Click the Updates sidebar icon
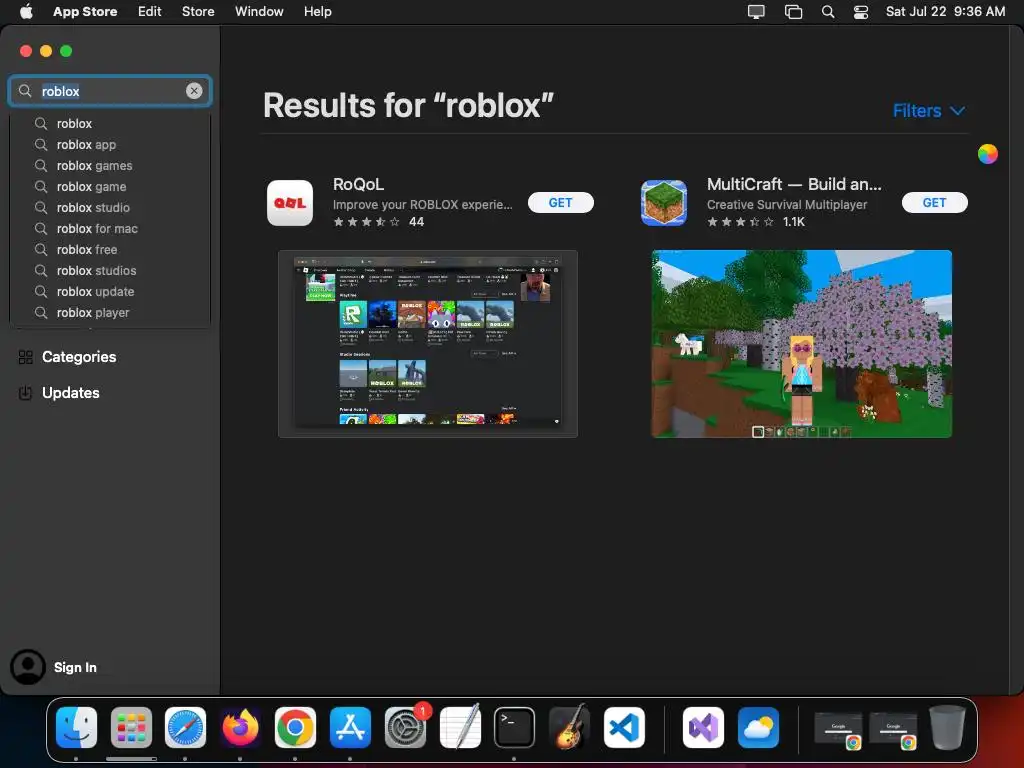 [25, 393]
